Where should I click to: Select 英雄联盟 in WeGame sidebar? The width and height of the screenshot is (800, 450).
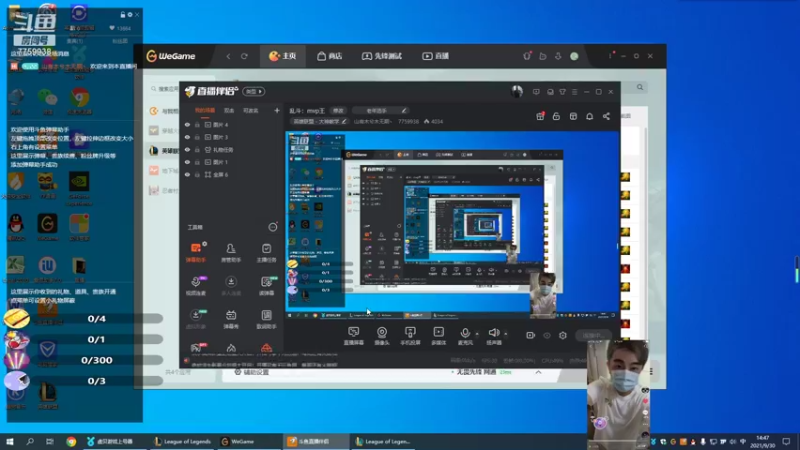(163, 151)
